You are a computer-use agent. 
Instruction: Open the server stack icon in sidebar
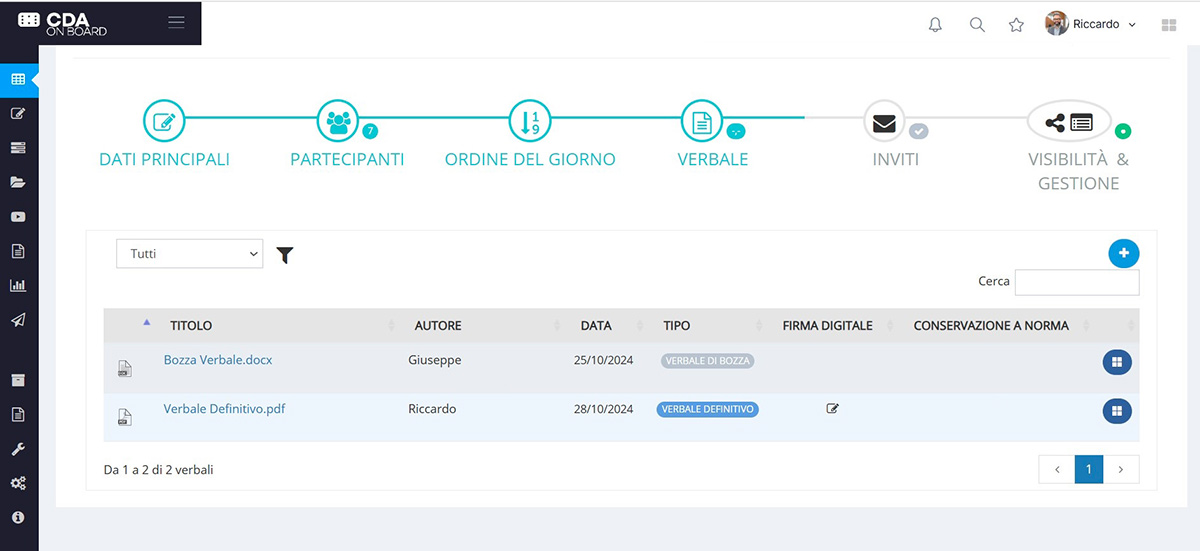18,148
